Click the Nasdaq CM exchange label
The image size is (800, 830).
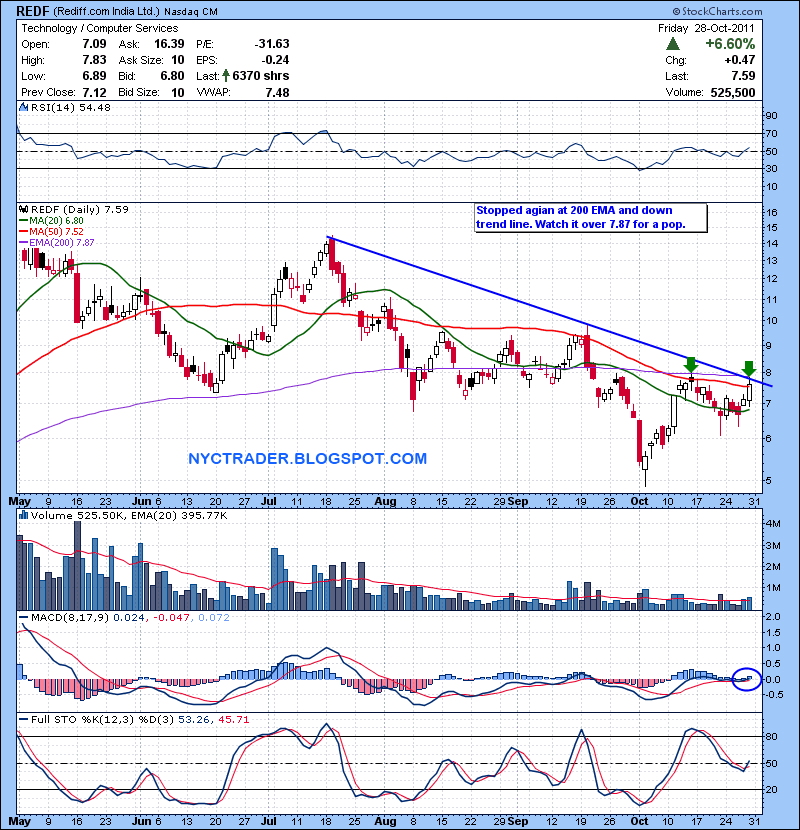191,12
